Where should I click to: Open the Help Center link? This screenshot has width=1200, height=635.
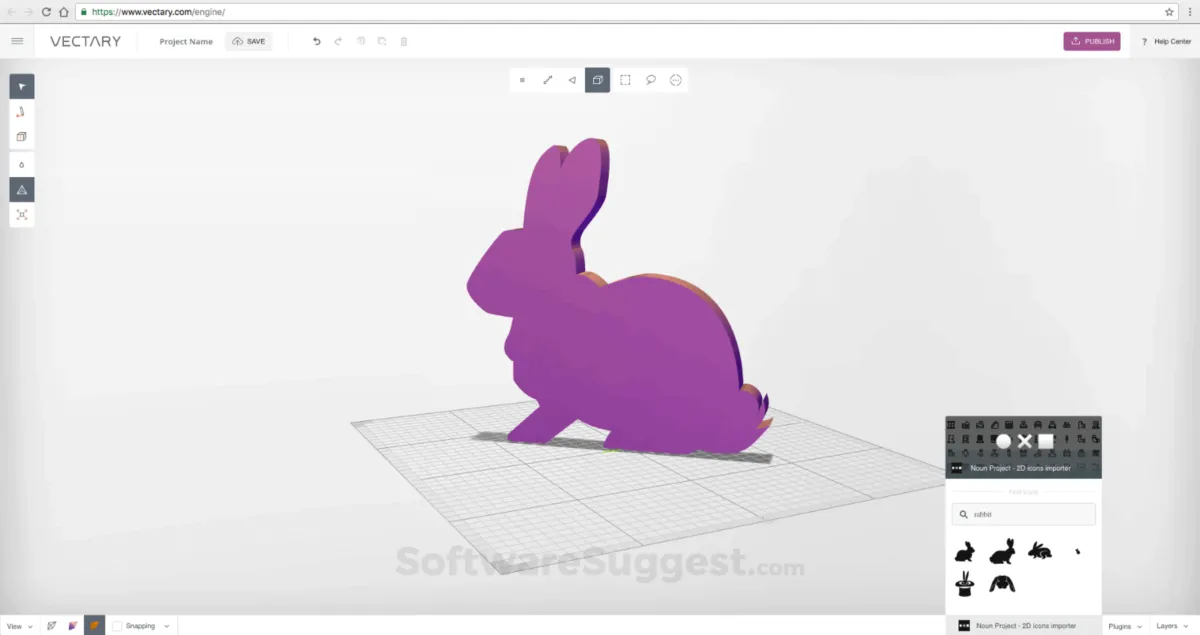coord(1166,41)
